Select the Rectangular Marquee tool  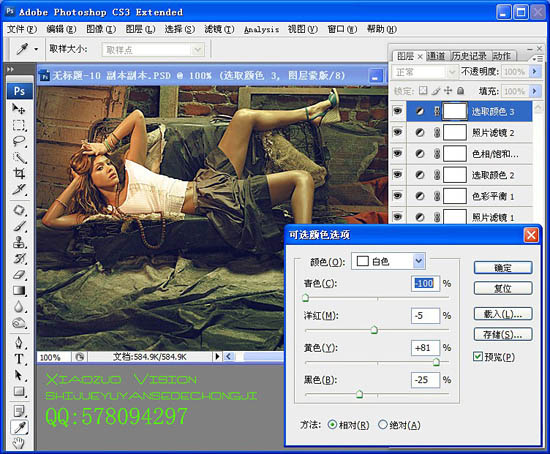click(19, 125)
